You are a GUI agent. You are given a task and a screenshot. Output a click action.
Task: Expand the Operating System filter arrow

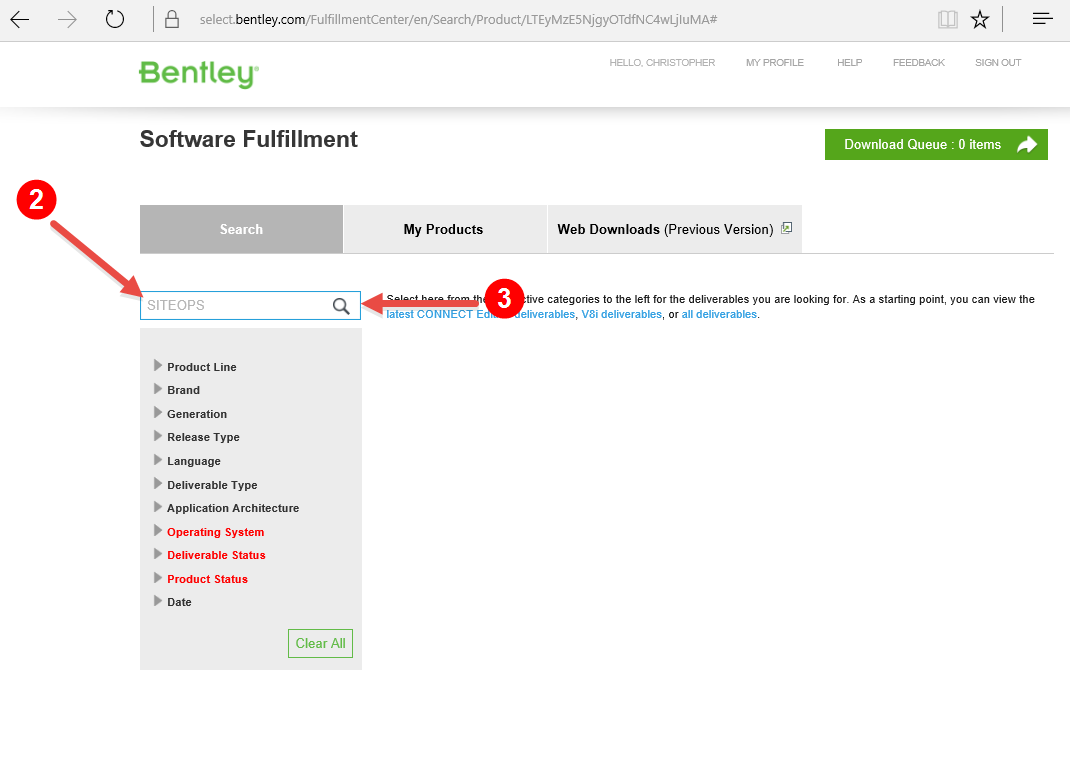[x=158, y=530]
